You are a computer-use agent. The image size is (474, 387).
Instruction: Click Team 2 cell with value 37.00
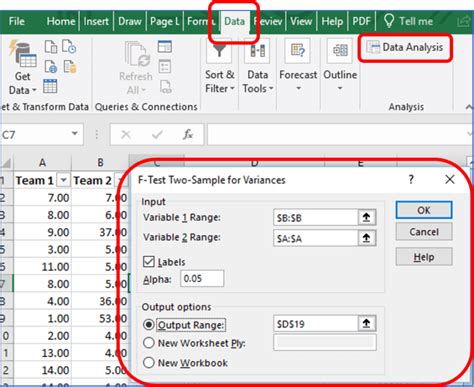click(100, 232)
